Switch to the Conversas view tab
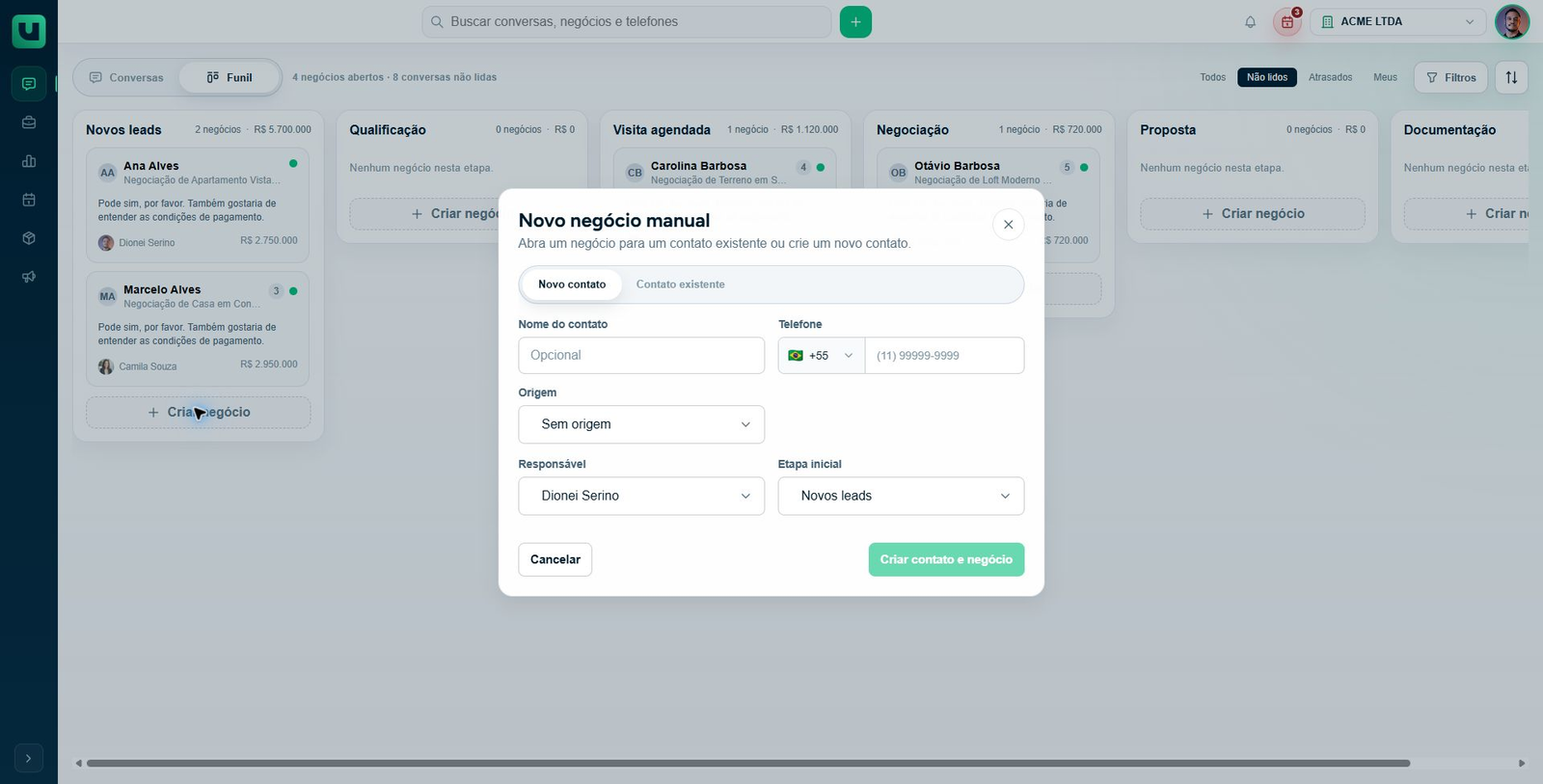This screenshot has height=784, width=1543. (x=126, y=77)
